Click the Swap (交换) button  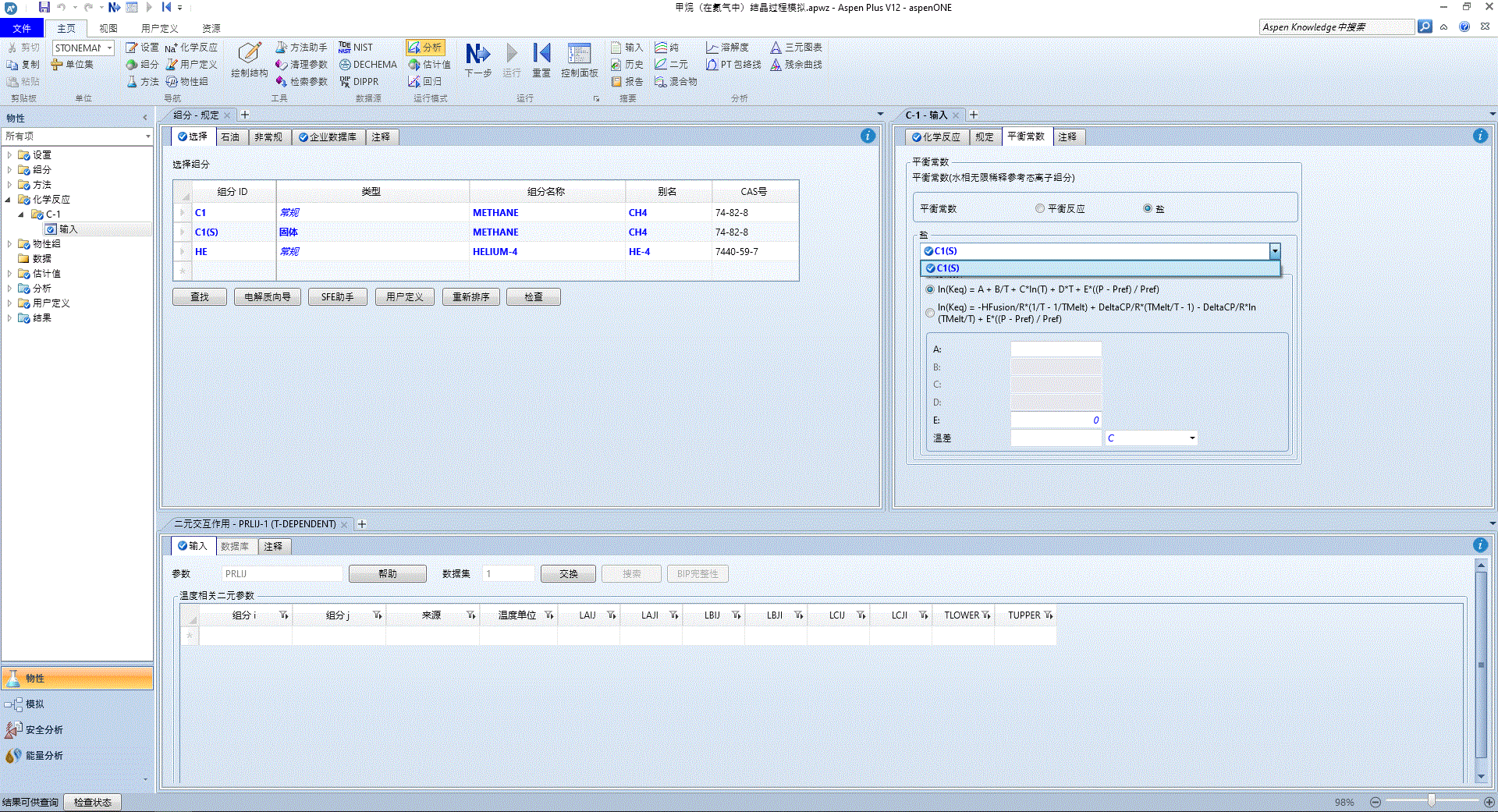(x=569, y=574)
